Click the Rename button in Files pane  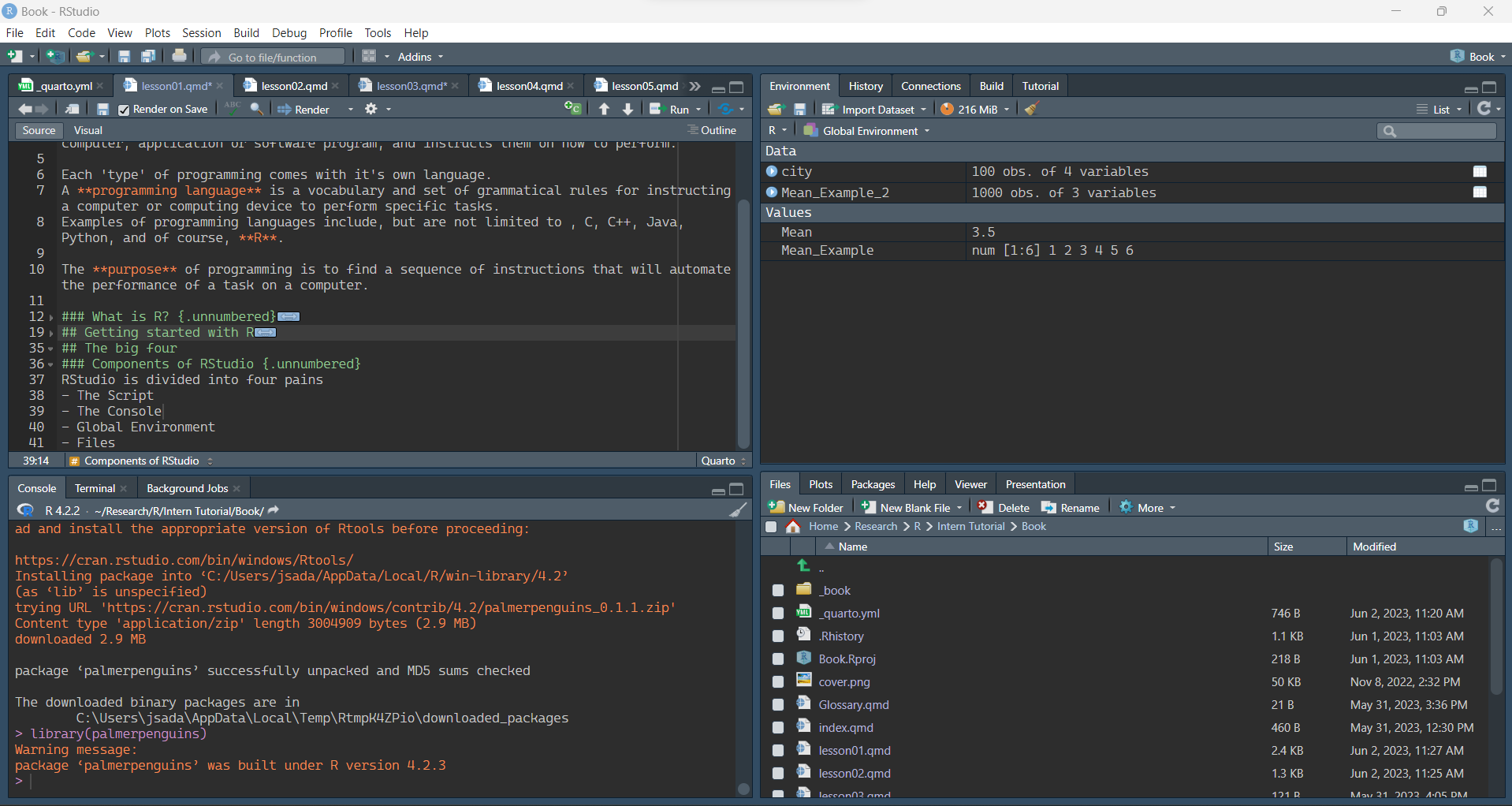coord(1070,507)
